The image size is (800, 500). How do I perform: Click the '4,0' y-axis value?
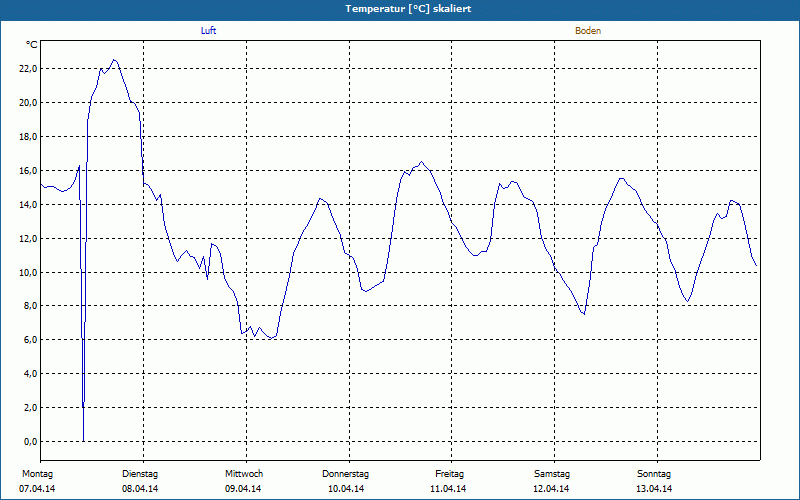30,373
